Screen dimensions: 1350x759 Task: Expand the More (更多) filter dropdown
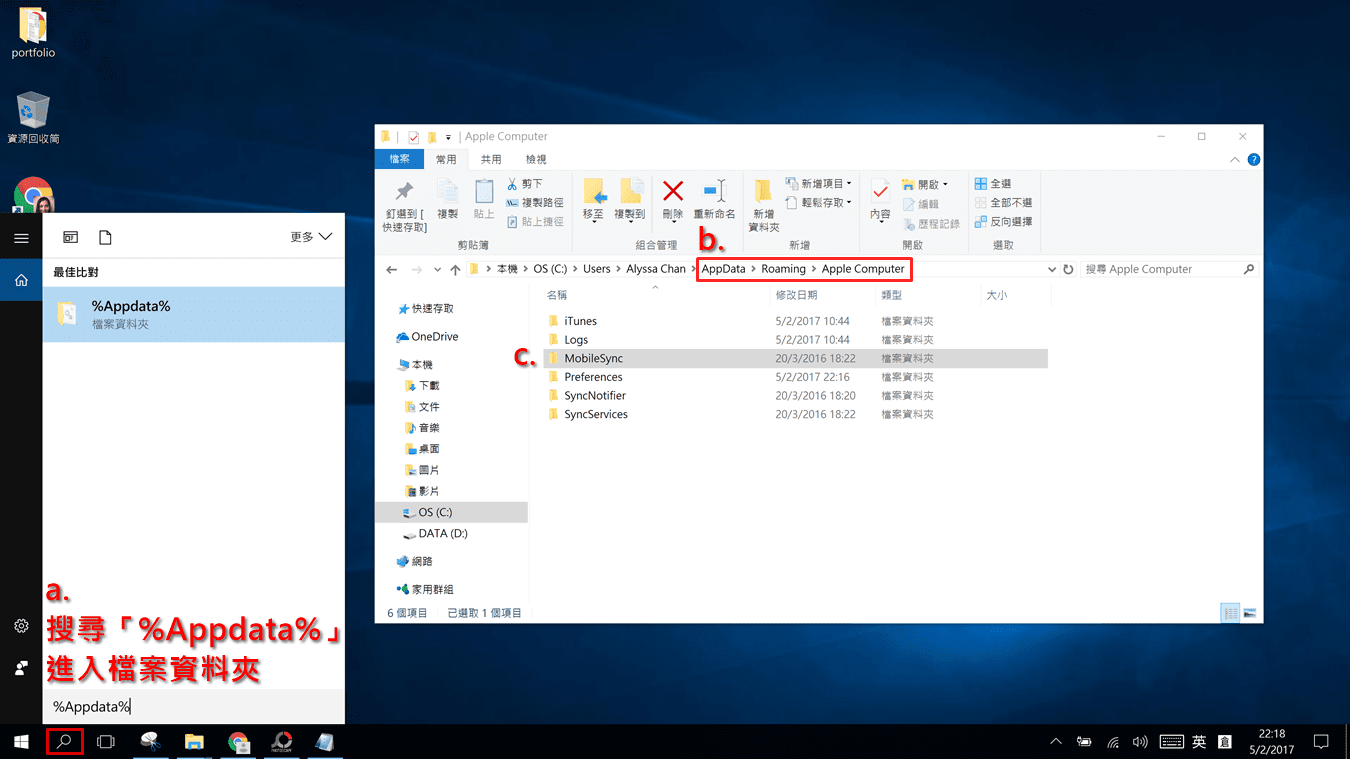point(311,237)
